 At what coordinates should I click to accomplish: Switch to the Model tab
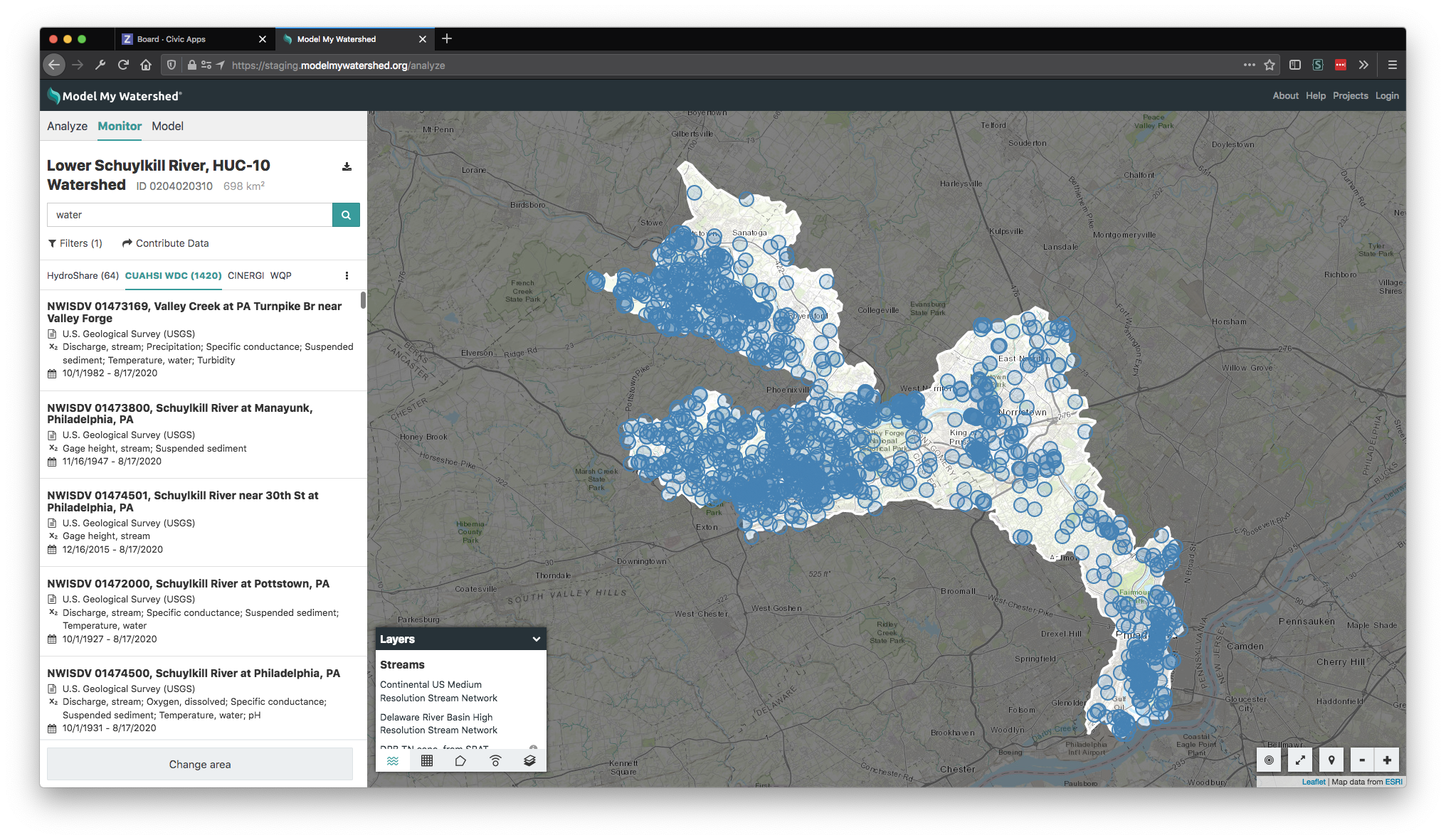coord(167,126)
